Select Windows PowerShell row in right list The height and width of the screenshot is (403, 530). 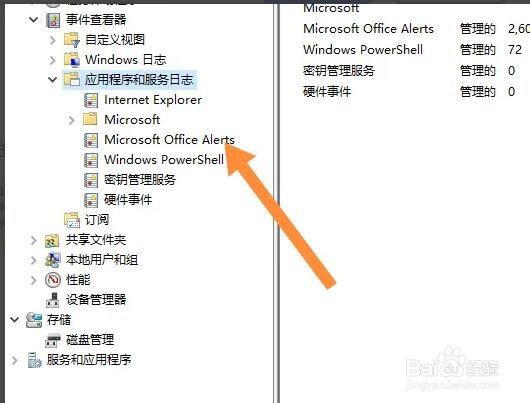(x=416, y=50)
